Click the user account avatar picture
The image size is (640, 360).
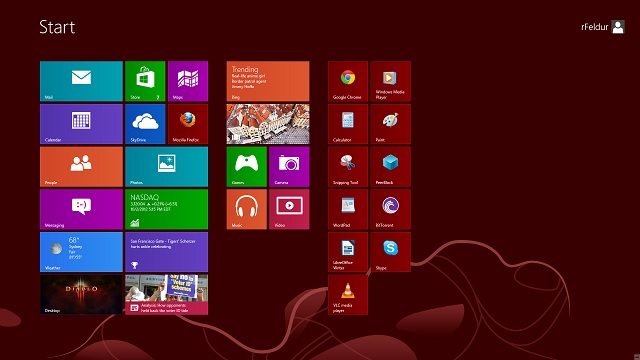pos(618,27)
